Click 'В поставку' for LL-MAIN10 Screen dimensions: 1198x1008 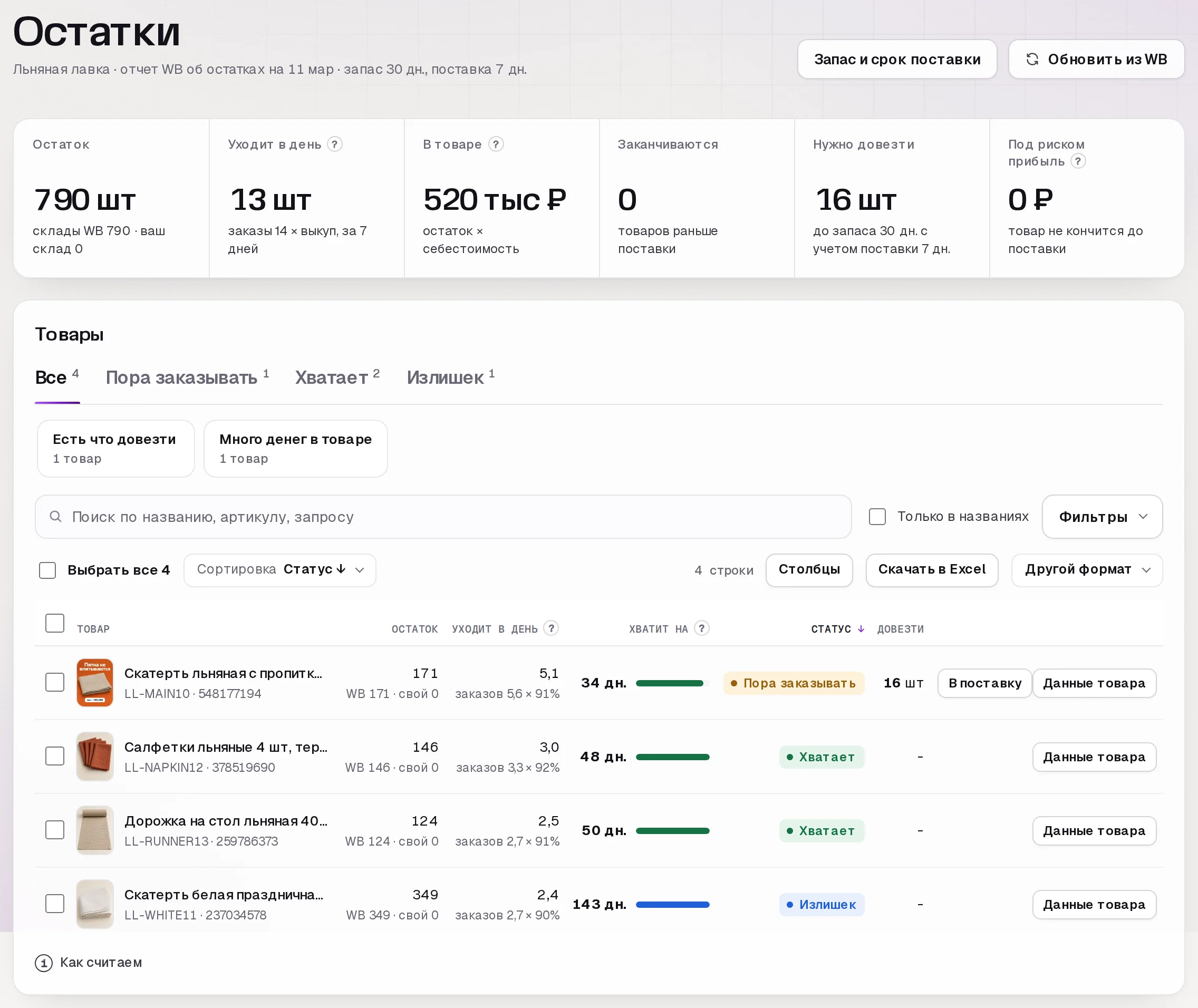click(985, 683)
